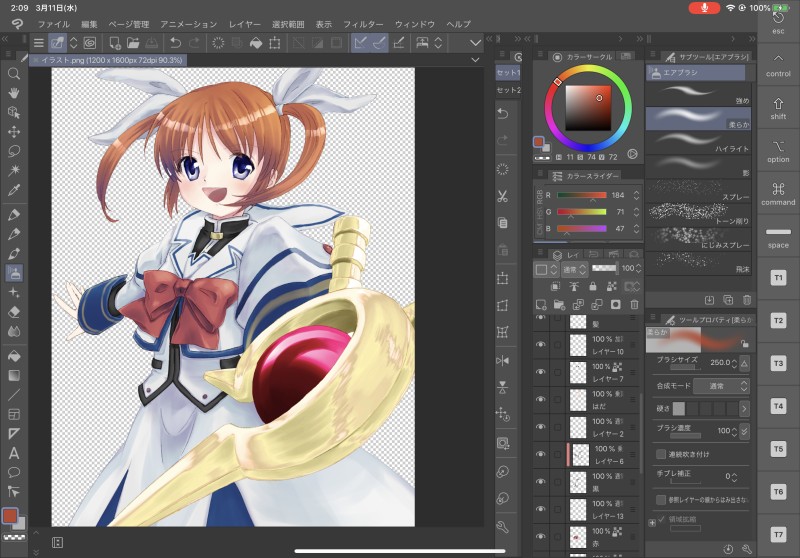Select the スプレー airbrush sub tool
Viewport: 800px width, 558px height.
point(698,190)
